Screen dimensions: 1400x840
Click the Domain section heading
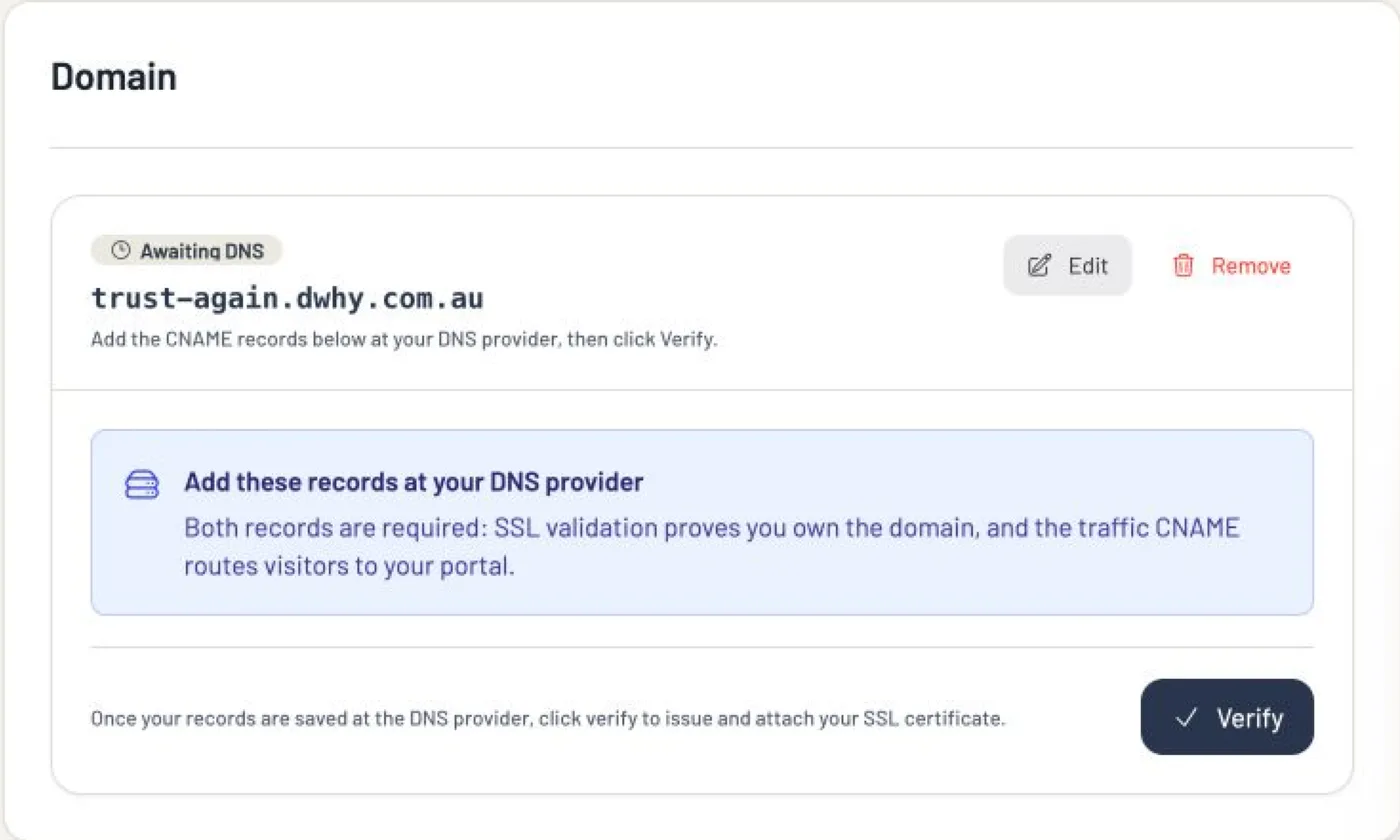[114, 77]
